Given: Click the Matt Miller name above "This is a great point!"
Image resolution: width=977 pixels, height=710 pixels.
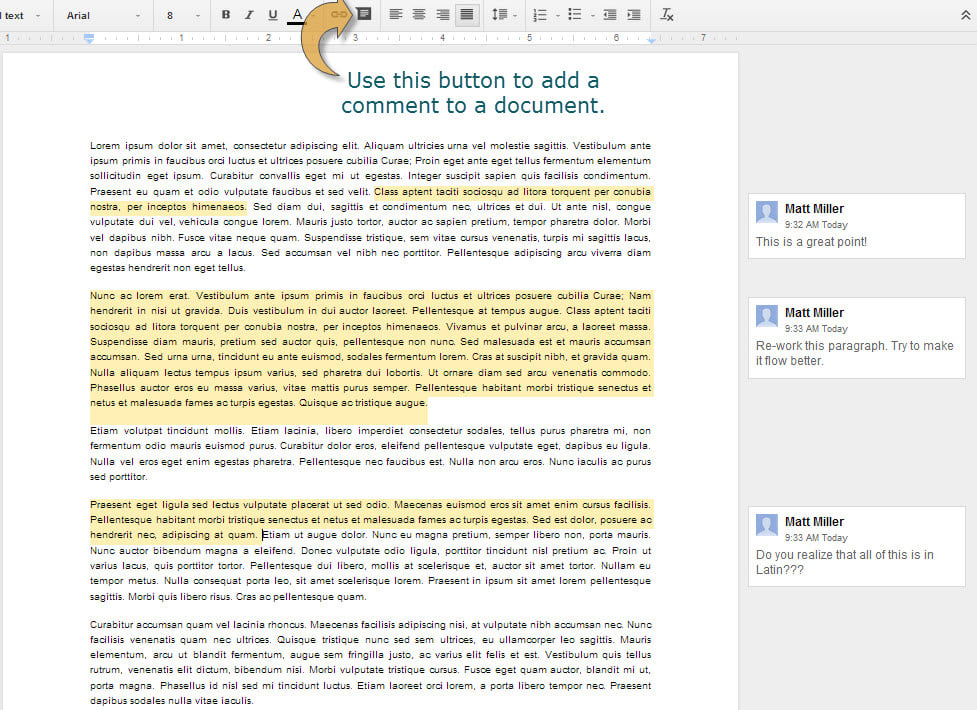Looking at the screenshot, I should (814, 209).
